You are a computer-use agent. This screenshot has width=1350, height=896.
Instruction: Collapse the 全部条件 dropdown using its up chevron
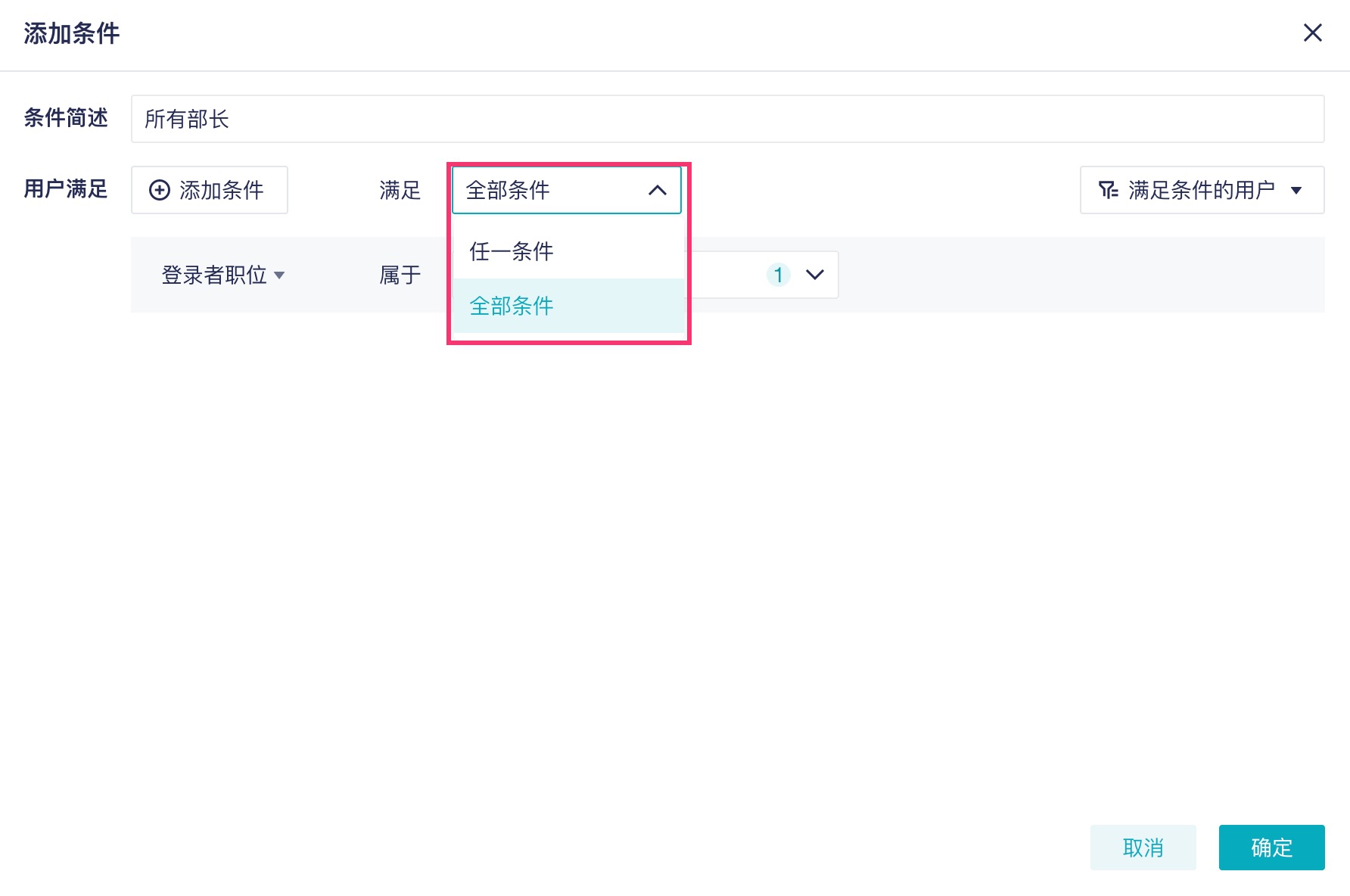coord(658,190)
